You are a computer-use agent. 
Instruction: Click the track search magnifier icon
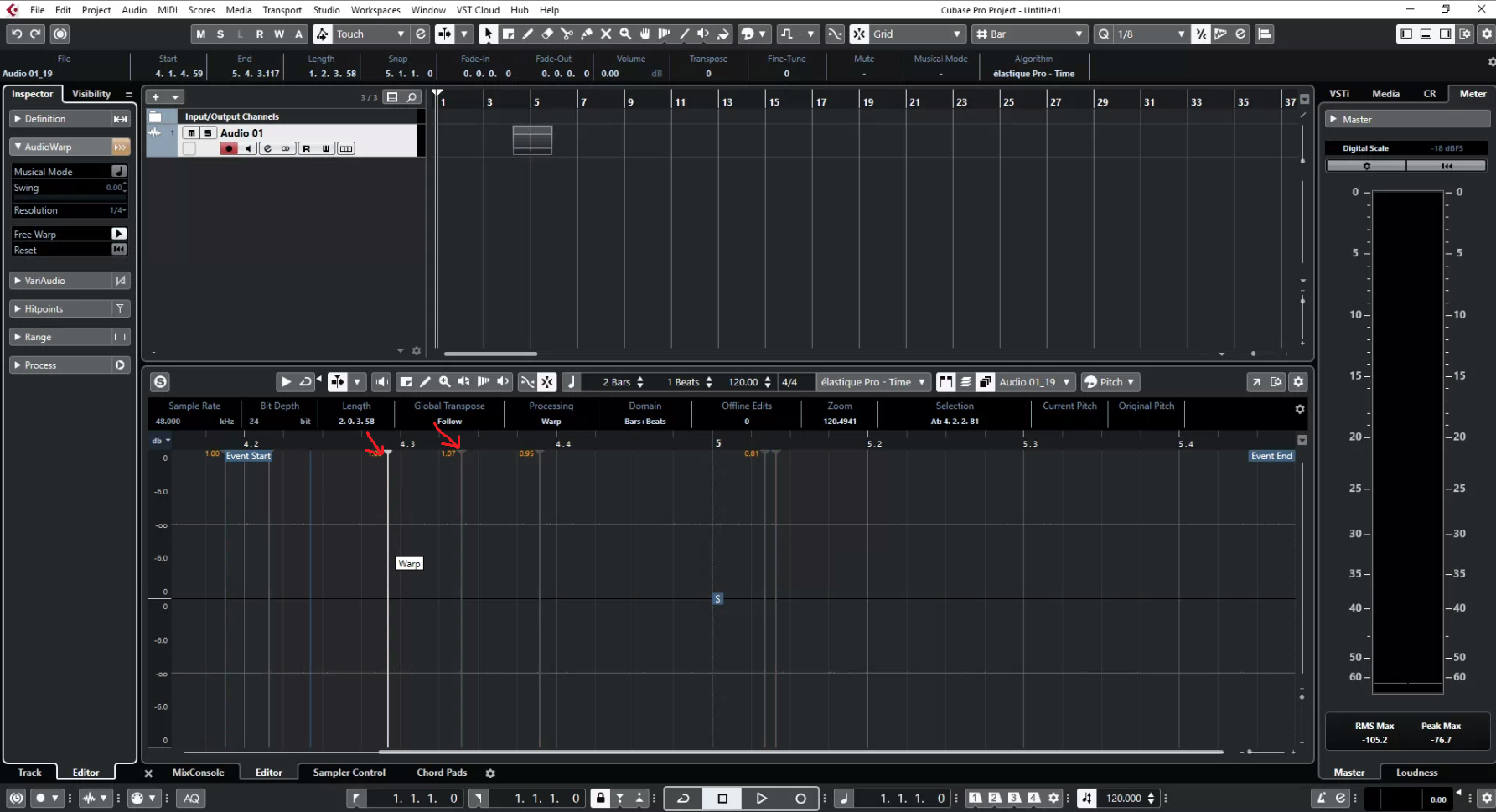point(412,97)
